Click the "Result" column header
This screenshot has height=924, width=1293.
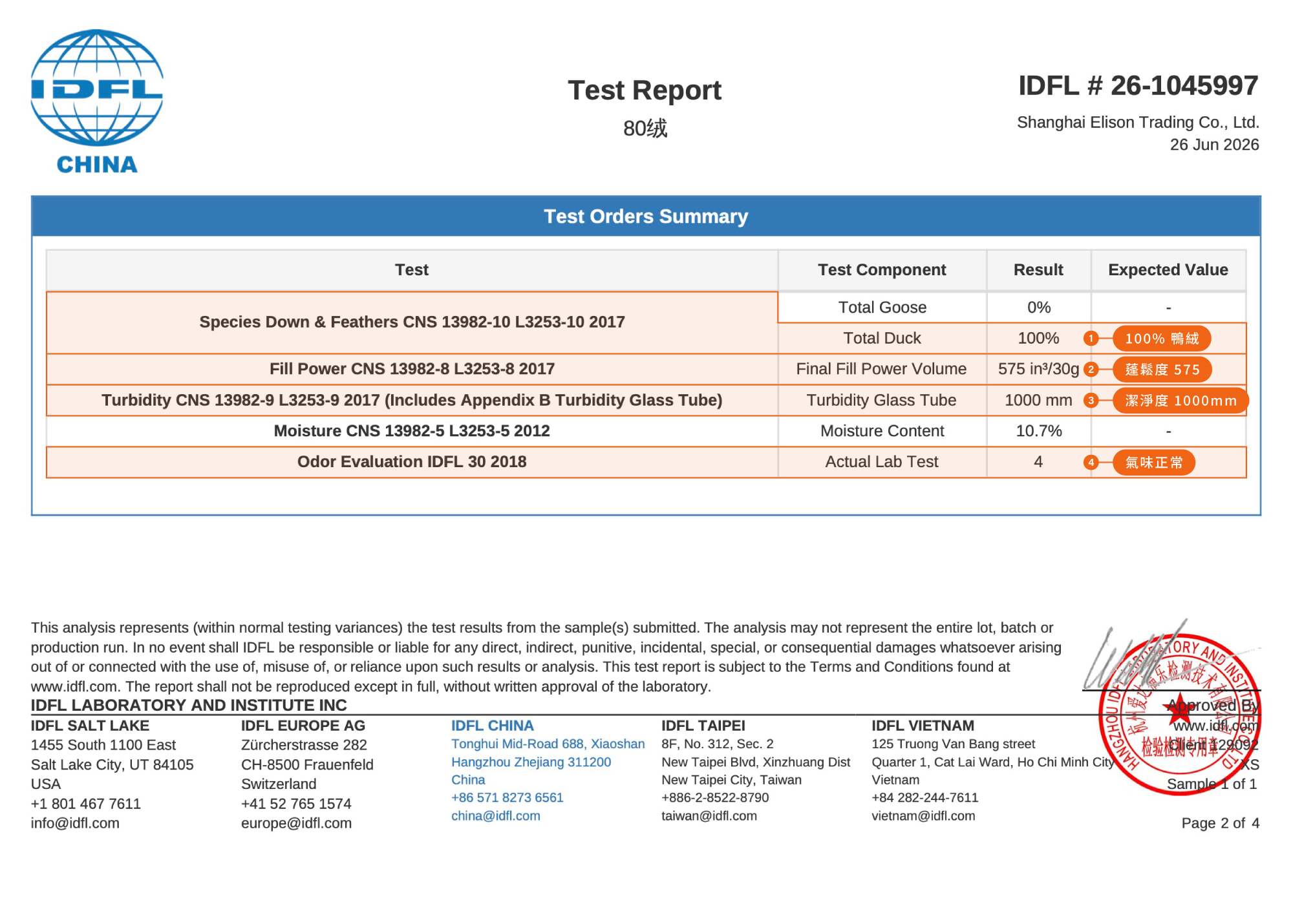point(1038,269)
